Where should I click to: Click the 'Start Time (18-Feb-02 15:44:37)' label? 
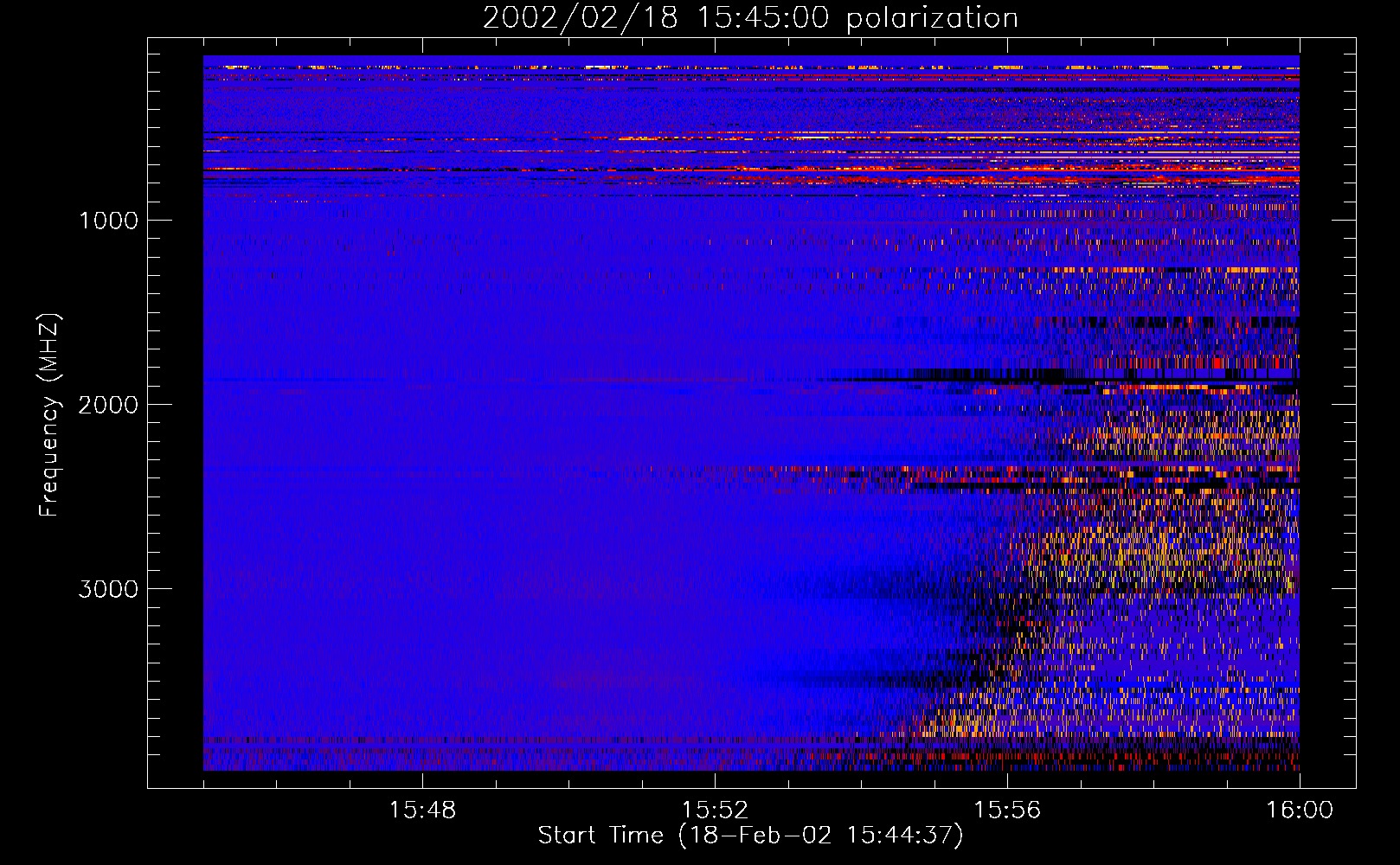pos(750,836)
